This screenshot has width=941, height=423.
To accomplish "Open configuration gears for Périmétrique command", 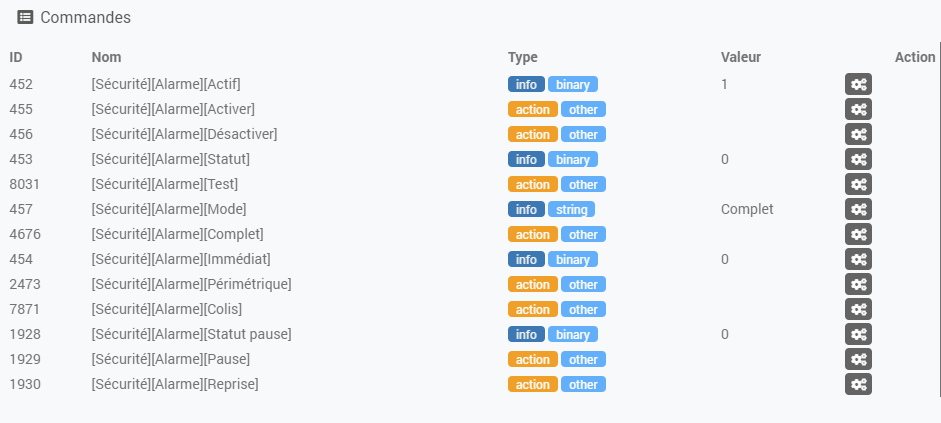I will pos(858,284).
